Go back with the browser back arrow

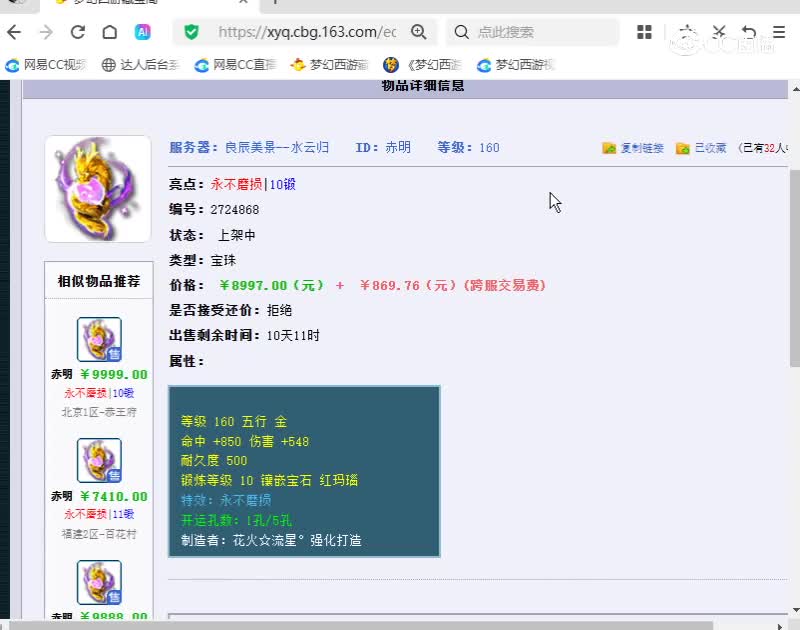pyautogui.click(x=14, y=32)
